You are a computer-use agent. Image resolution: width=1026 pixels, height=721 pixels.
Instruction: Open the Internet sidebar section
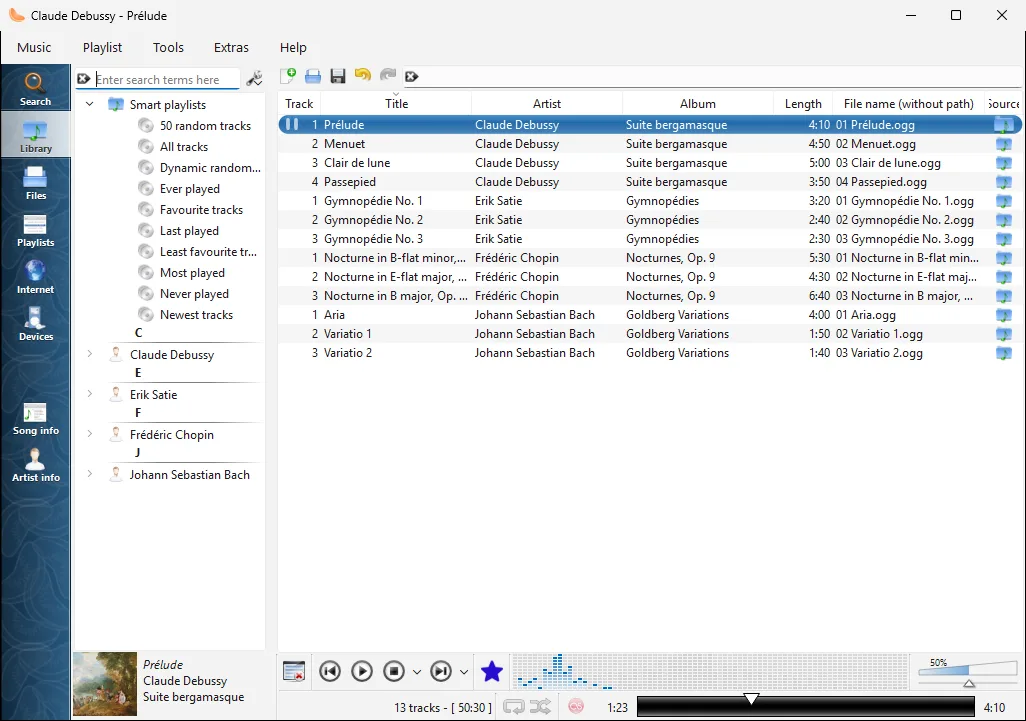[x=35, y=276]
